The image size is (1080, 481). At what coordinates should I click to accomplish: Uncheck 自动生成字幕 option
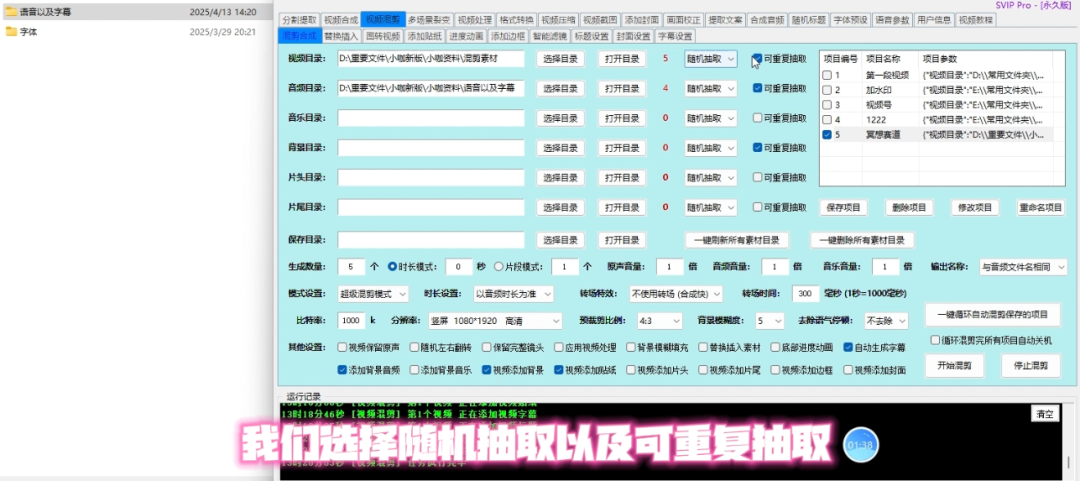[847, 348]
